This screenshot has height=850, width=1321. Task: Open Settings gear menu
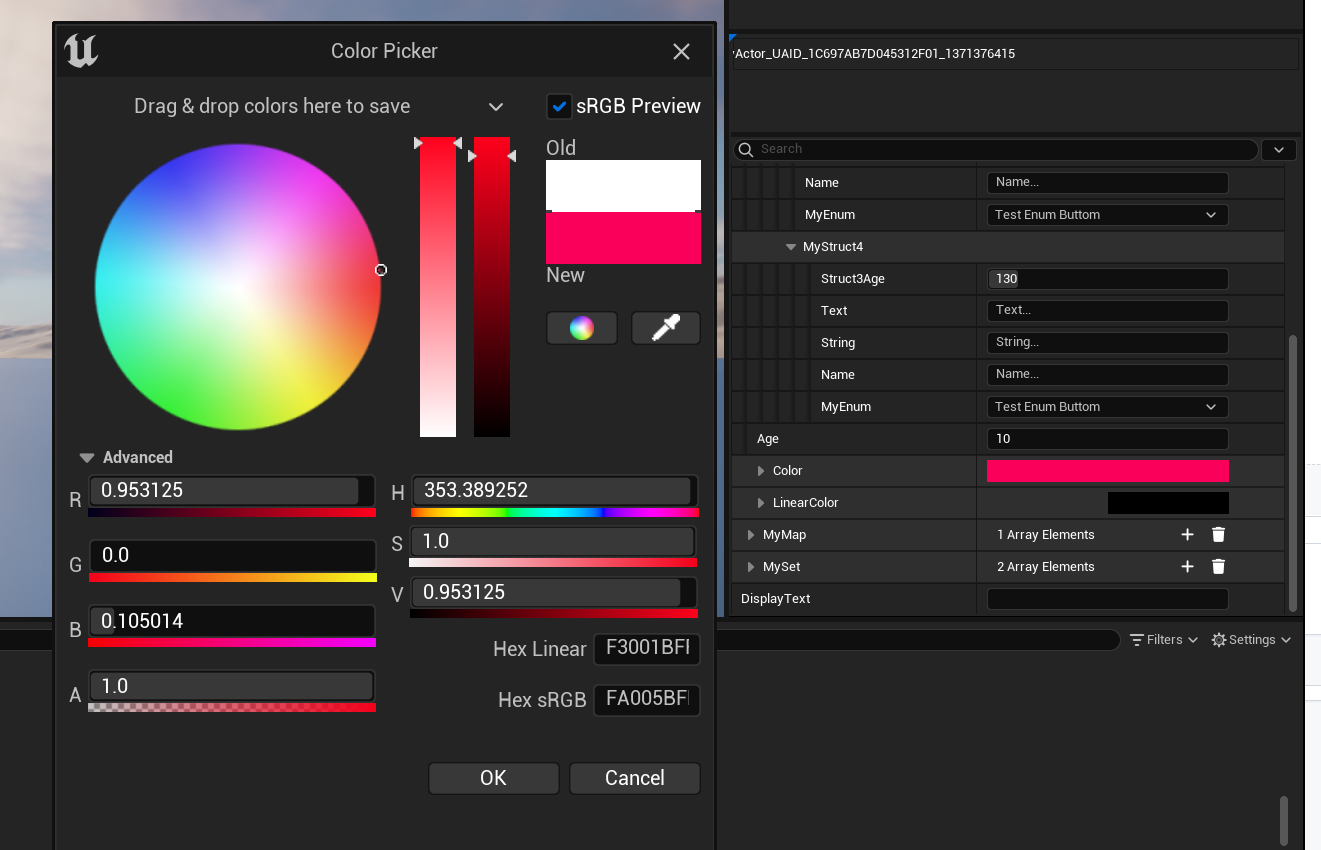(1251, 640)
